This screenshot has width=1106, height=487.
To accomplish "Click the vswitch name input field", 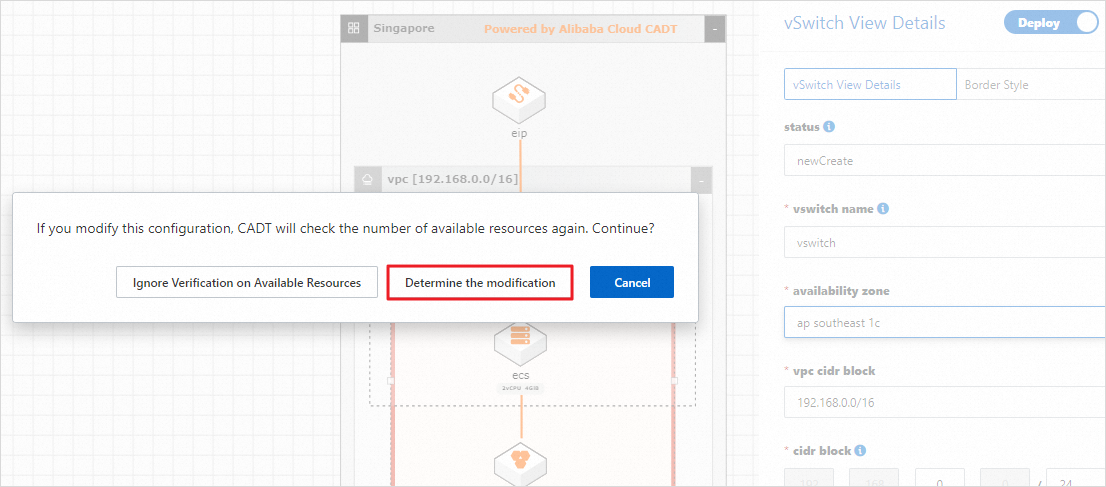I will click(x=944, y=242).
